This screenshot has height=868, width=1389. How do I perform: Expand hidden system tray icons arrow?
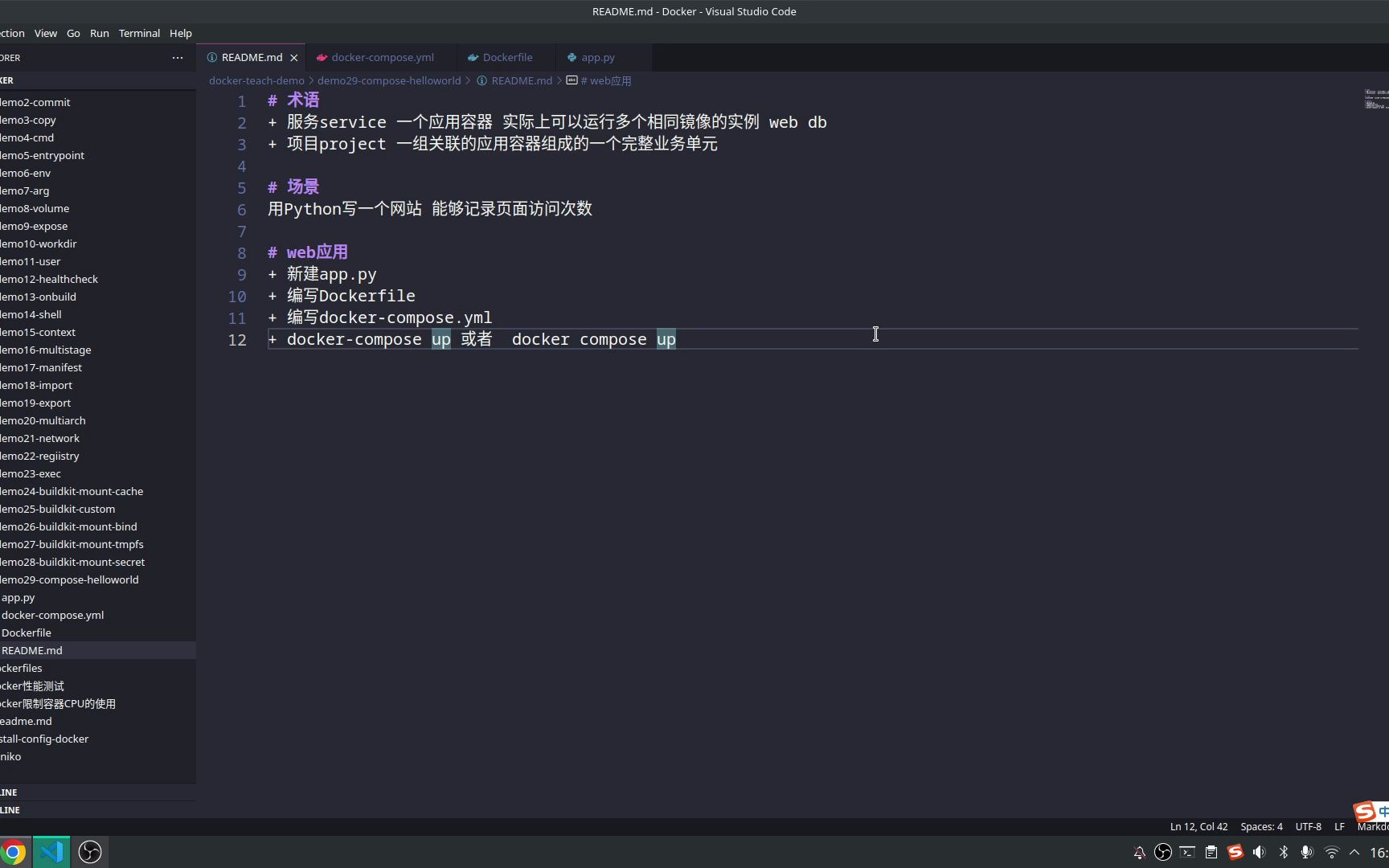1354,853
